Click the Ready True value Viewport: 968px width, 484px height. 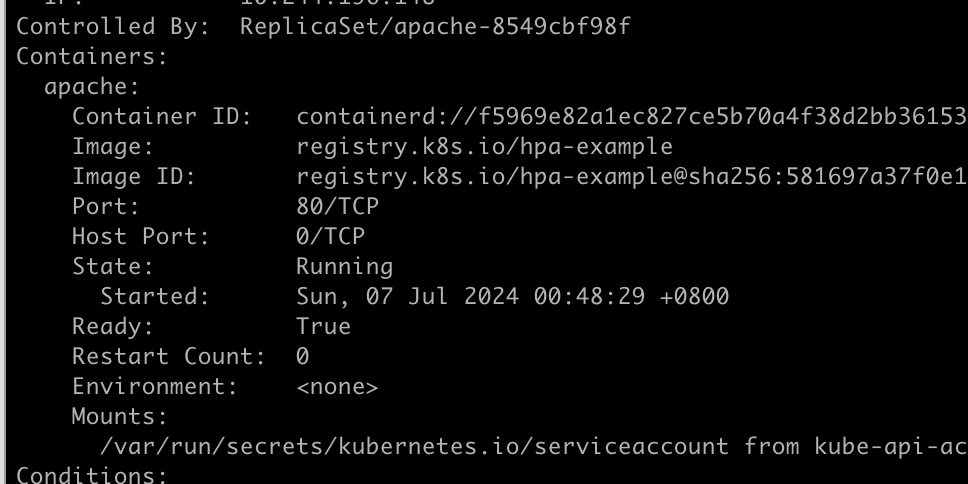tap(323, 327)
